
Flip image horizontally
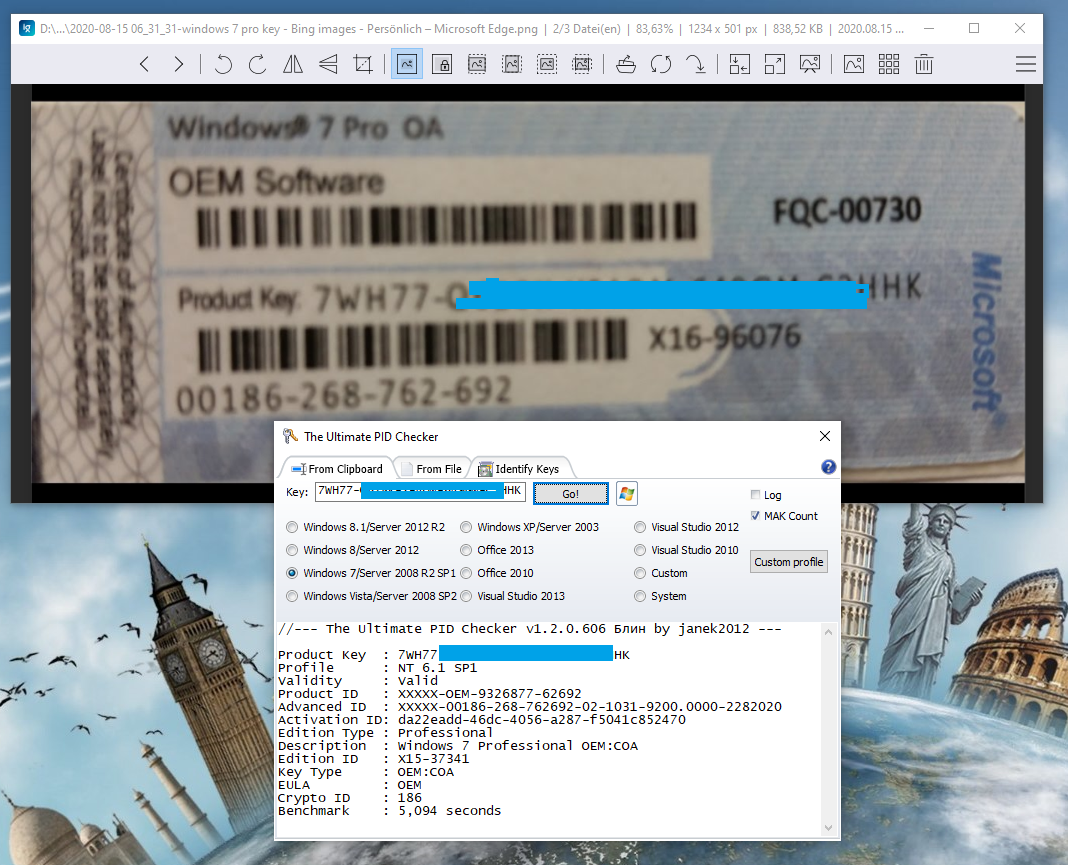pos(293,65)
